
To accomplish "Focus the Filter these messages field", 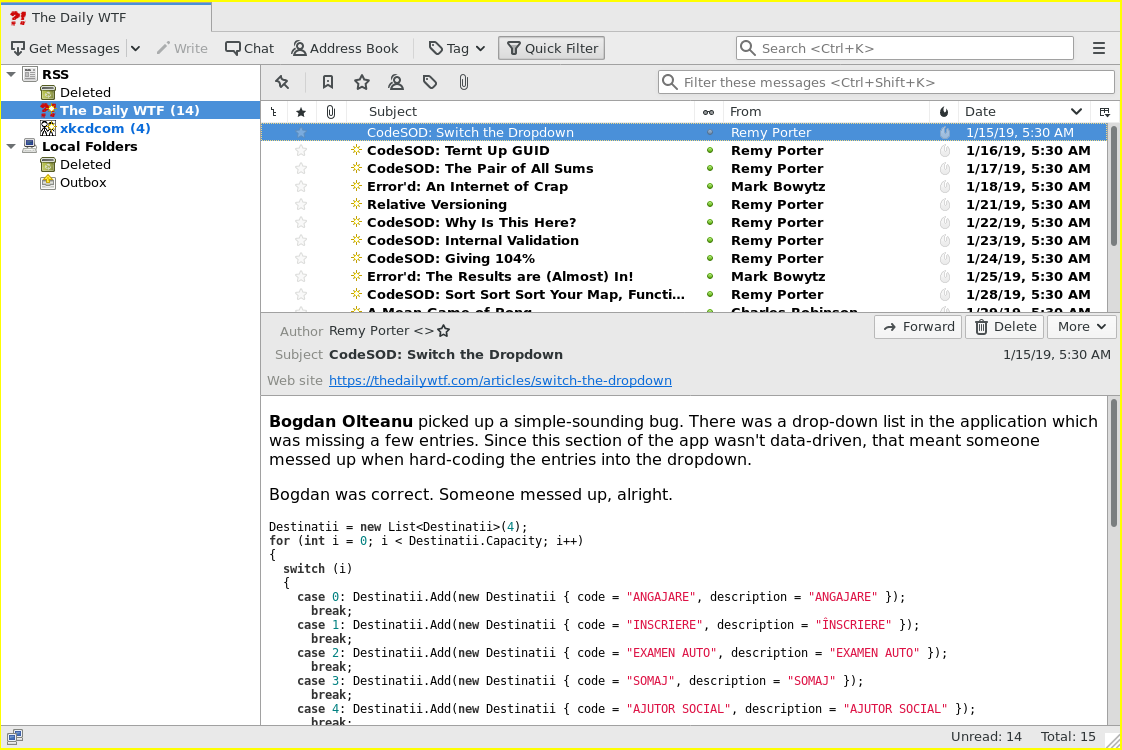I will 886,82.
